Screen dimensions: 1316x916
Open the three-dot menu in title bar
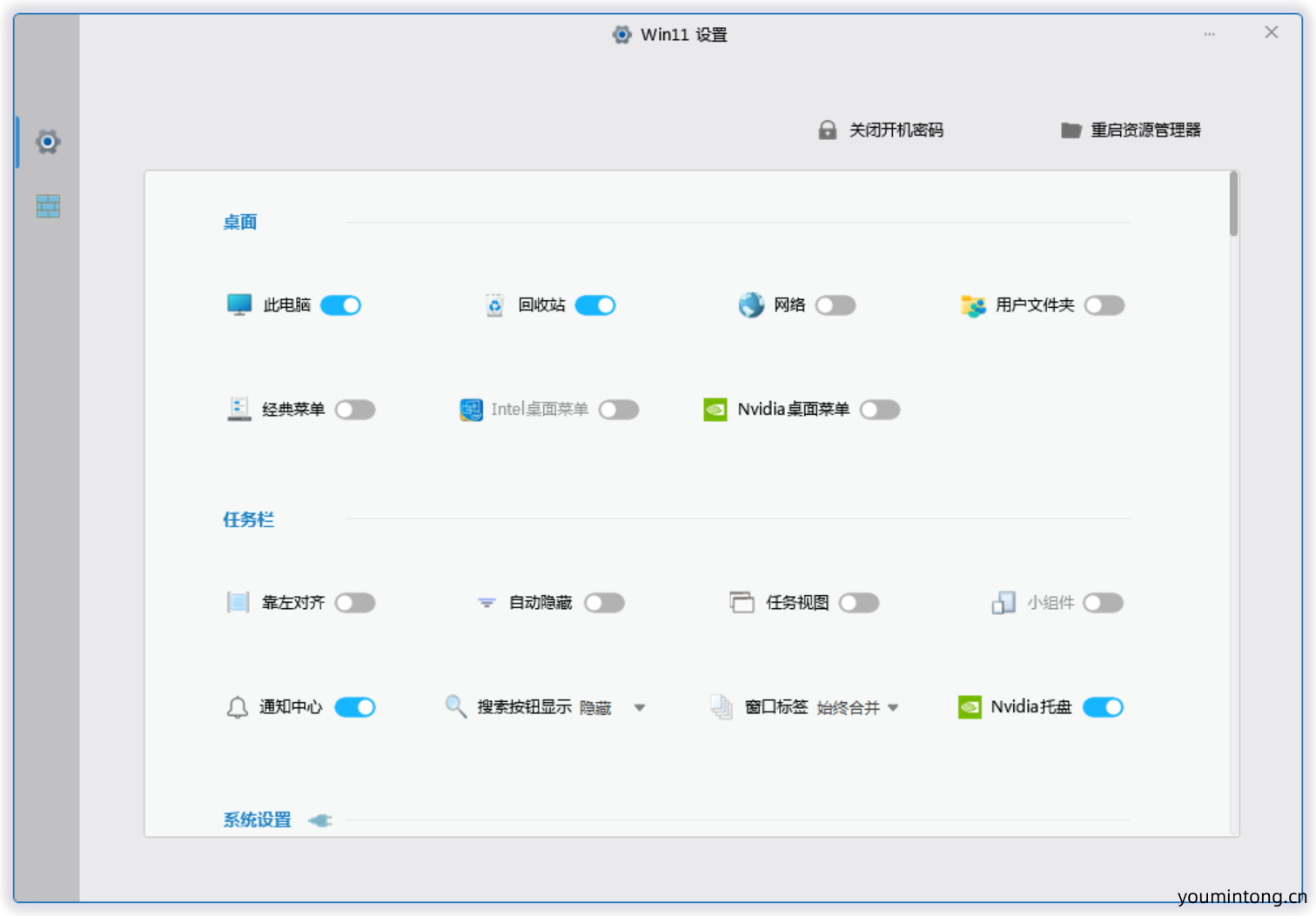point(1209,34)
